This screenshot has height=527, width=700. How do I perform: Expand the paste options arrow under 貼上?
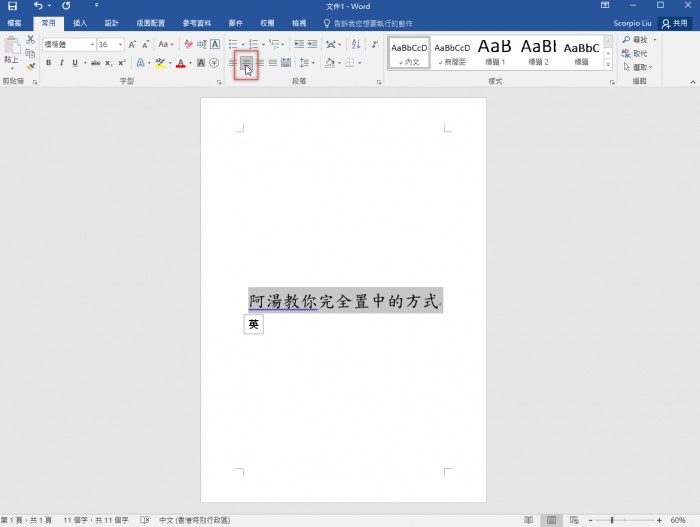tap(12, 69)
